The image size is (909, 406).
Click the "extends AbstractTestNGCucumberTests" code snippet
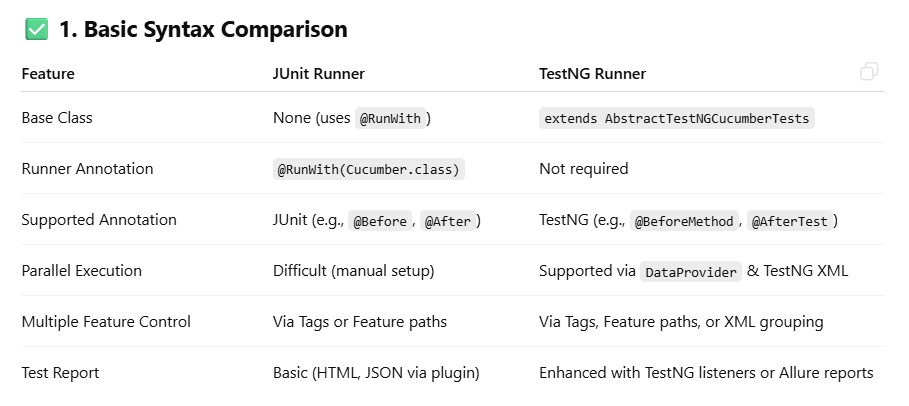tap(676, 119)
